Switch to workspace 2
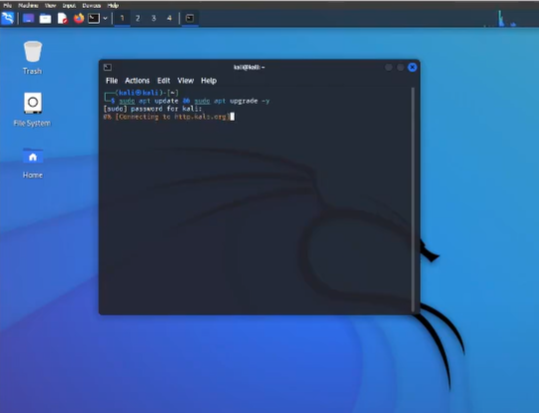The width and height of the screenshot is (539, 413). [x=138, y=18]
